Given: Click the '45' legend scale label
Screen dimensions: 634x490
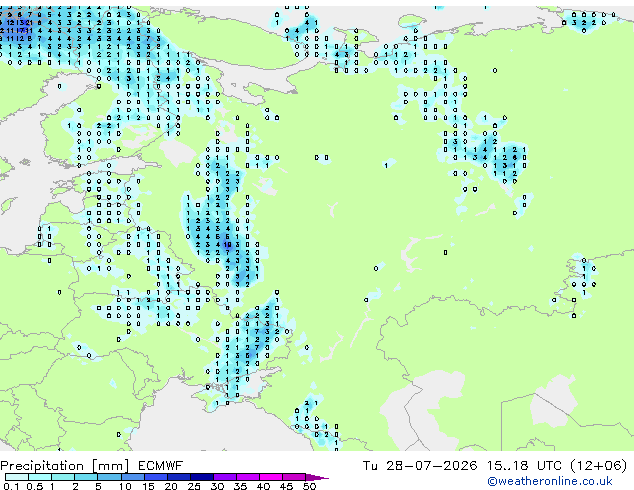Looking at the screenshot, I should pyautogui.click(x=286, y=486).
